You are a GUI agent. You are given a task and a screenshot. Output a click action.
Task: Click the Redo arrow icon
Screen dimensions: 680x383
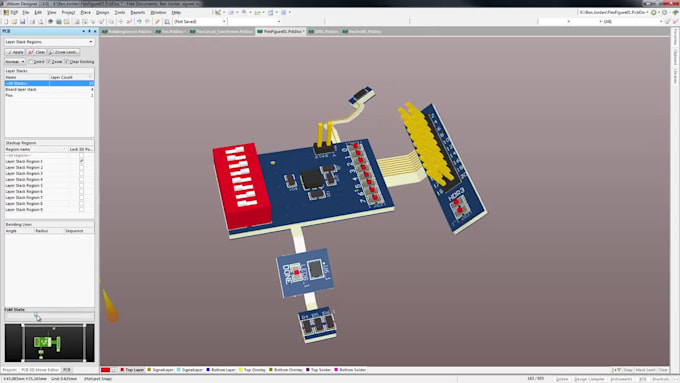tap(147, 21)
